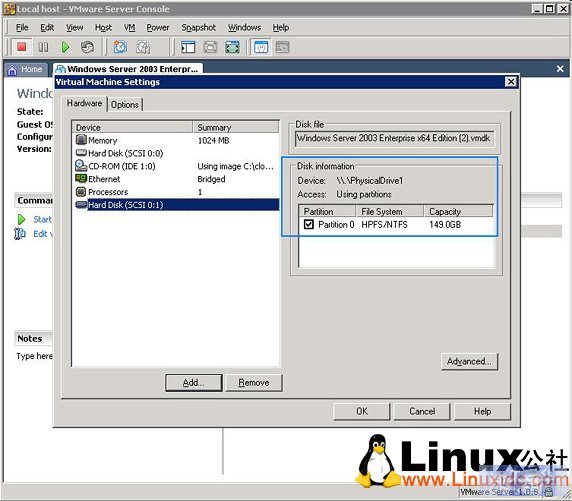Screen dimensions: 572x501
Task: Open the VM menu
Action: click(130, 27)
